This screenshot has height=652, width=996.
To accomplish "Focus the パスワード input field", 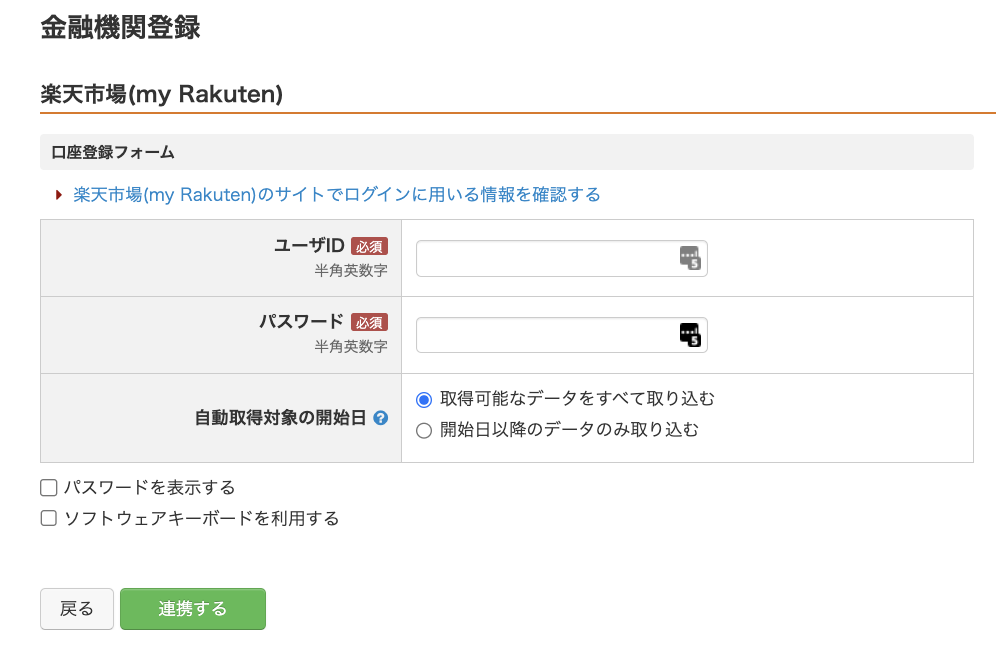I will 562,335.
